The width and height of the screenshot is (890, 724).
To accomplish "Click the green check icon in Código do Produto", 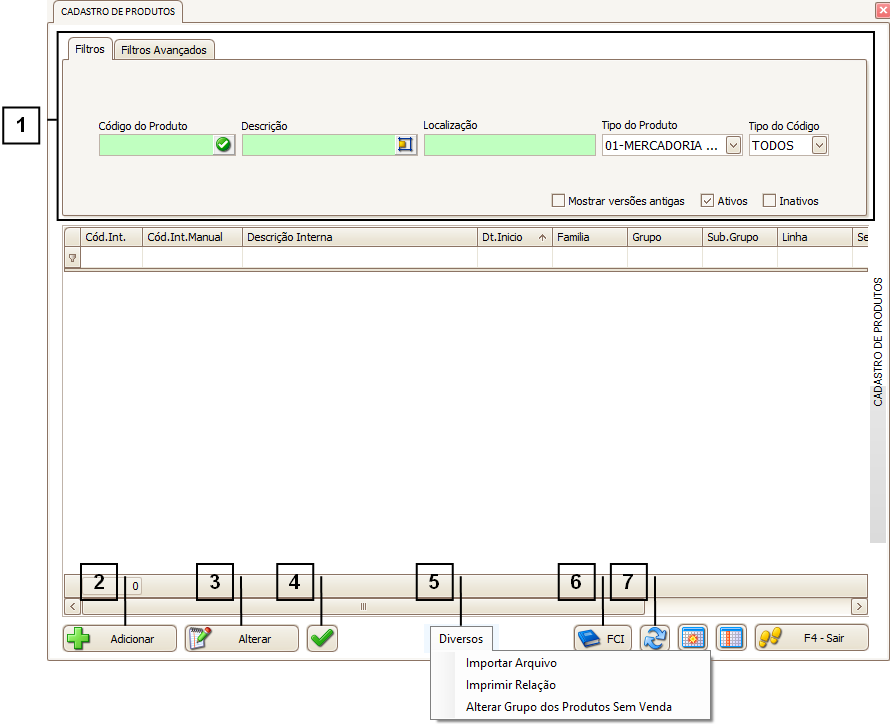I will click(x=223, y=145).
